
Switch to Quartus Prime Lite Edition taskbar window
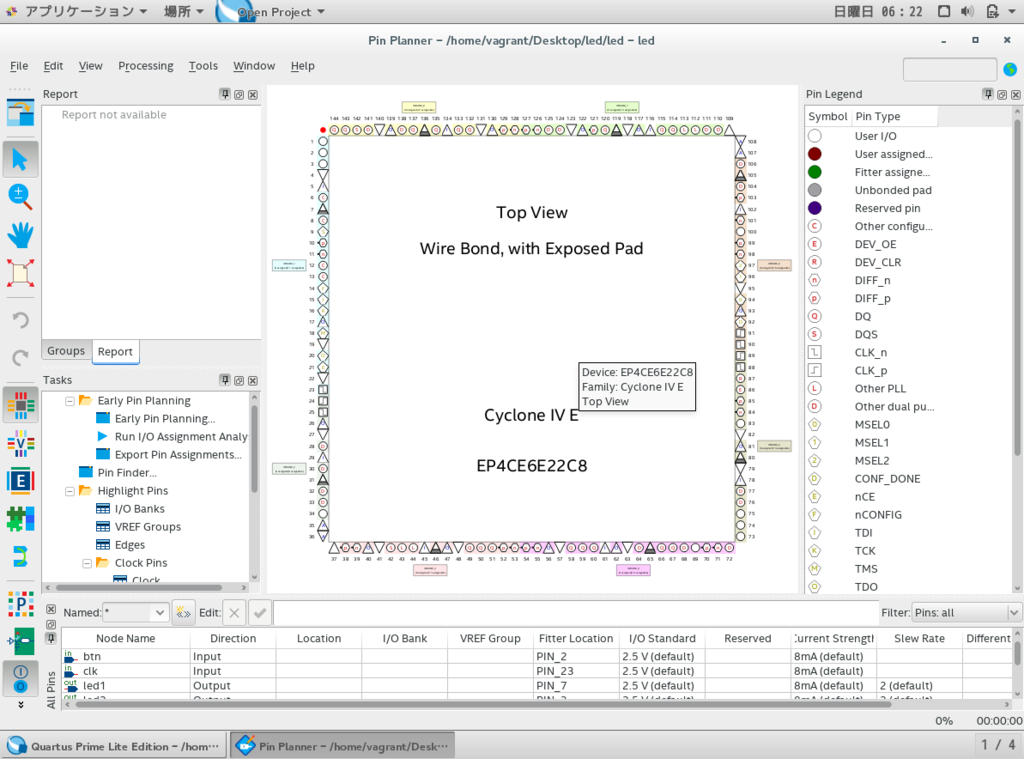click(115, 746)
